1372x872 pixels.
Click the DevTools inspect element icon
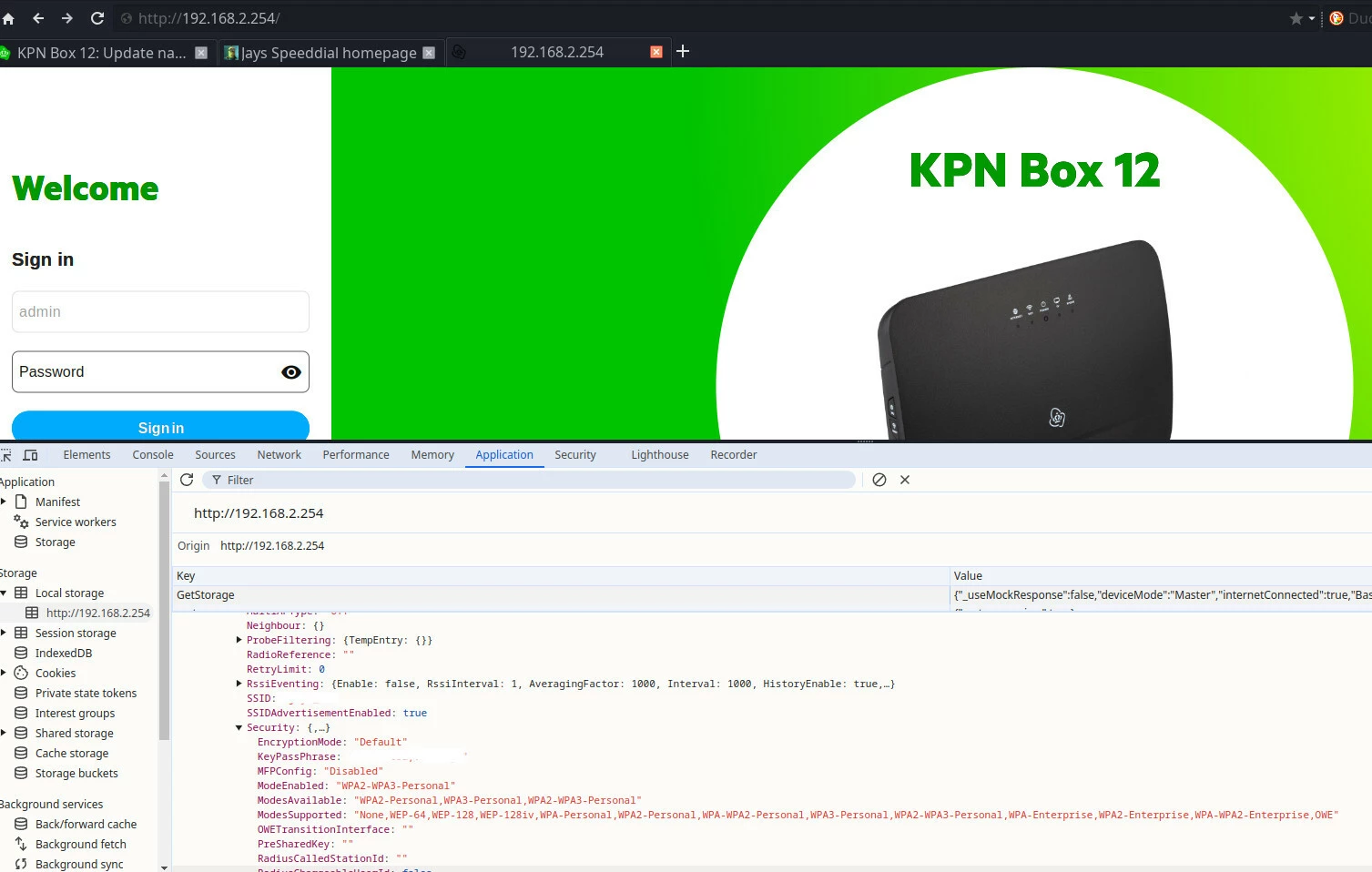[5, 455]
